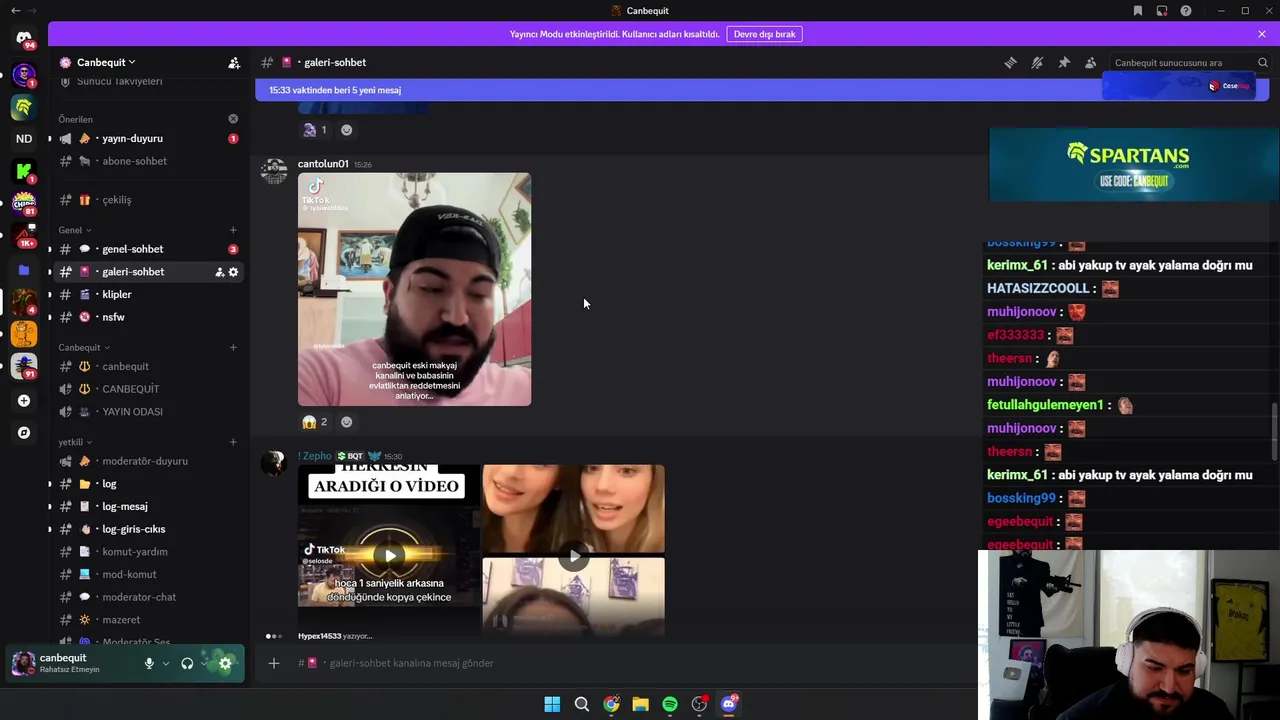Open the Chips server with 81 badge
Image resolution: width=1280 pixels, height=720 pixels.
[x=24, y=204]
